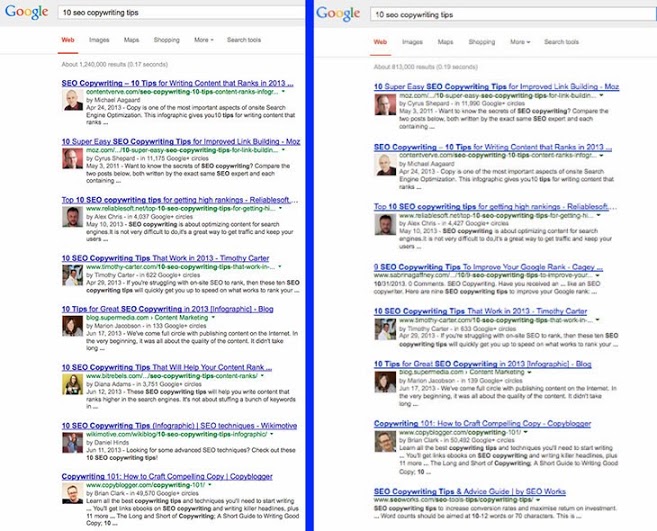This screenshot has width=657, height=531.
Task: Click Daniel Hinds' author photo in Wikimotive result
Action: click(x=72, y=444)
